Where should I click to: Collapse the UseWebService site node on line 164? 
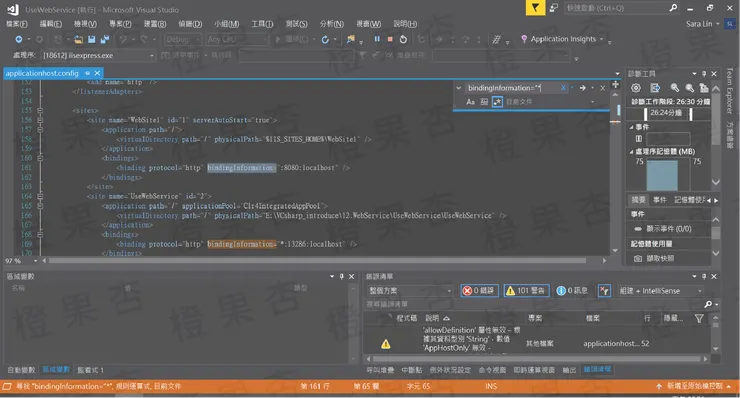click(40, 196)
